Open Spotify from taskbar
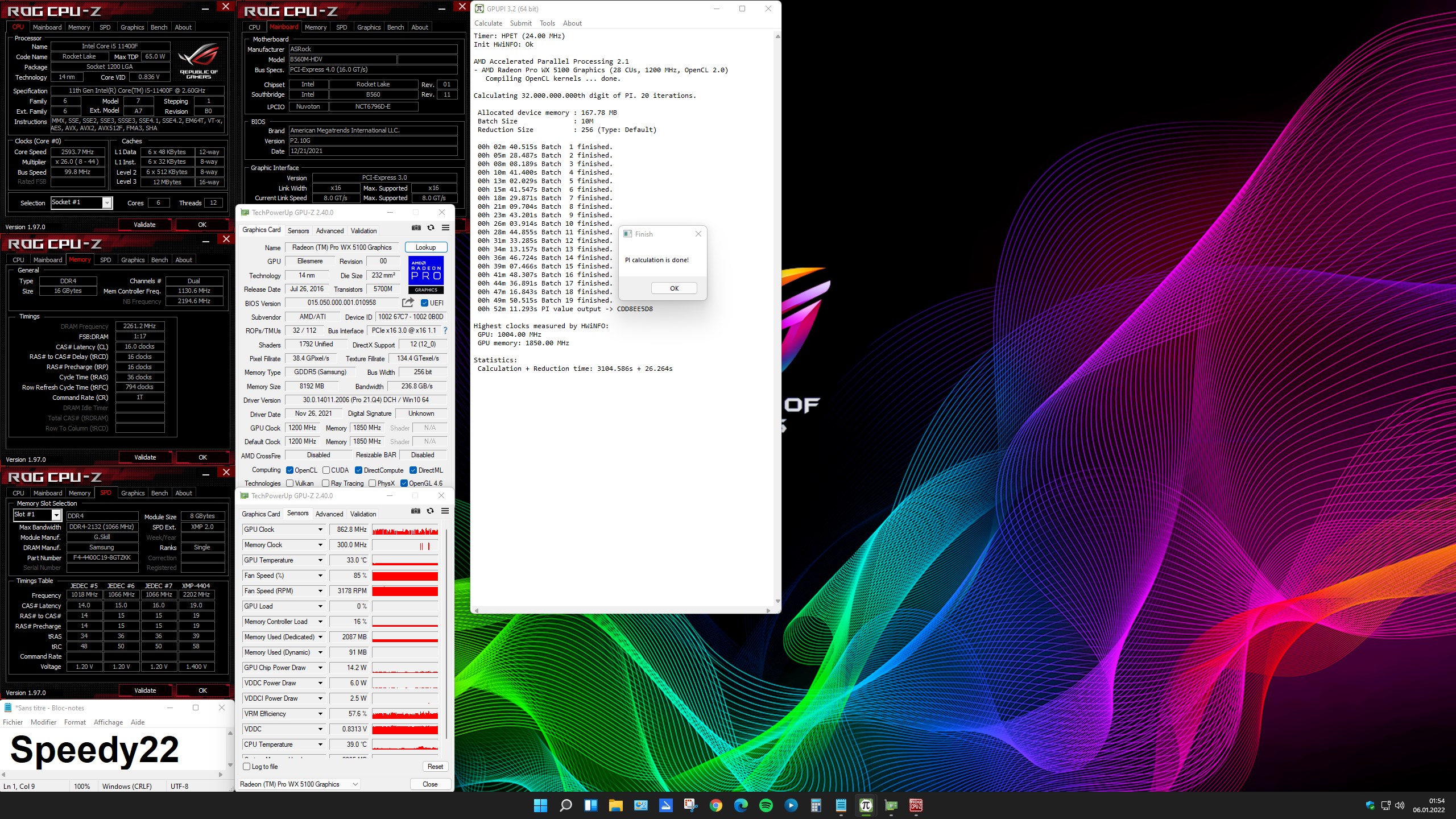Image resolution: width=1456 pixels, height=819 pixels. tap(766, 805)
